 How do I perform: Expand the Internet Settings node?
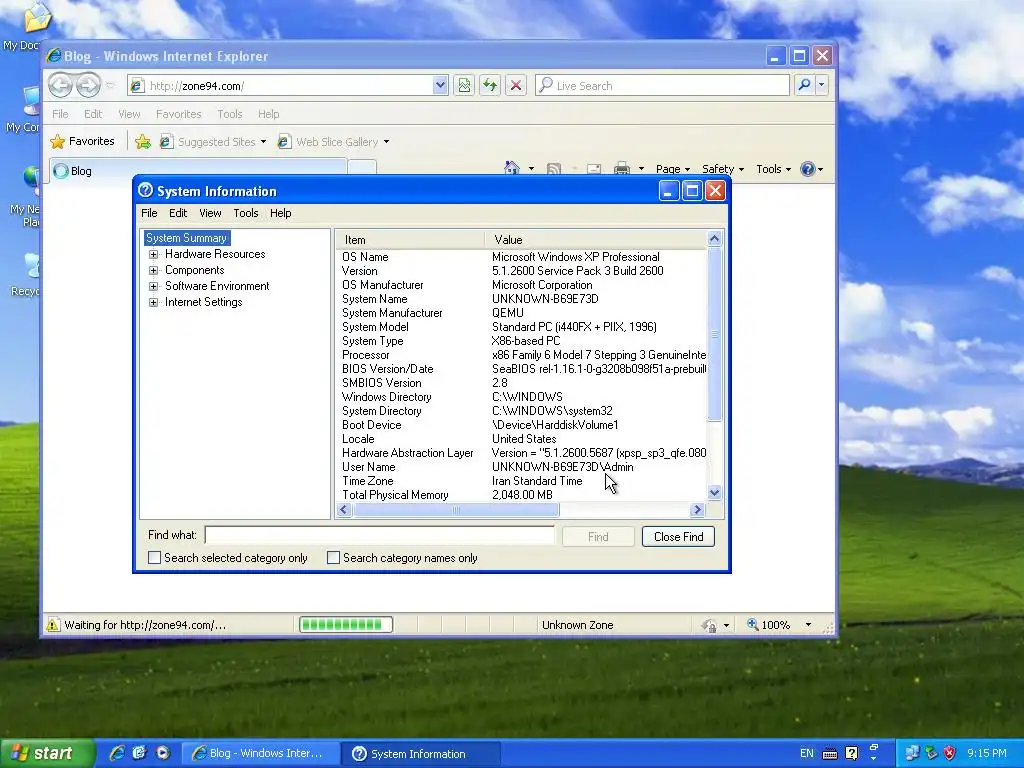point(153,302)
